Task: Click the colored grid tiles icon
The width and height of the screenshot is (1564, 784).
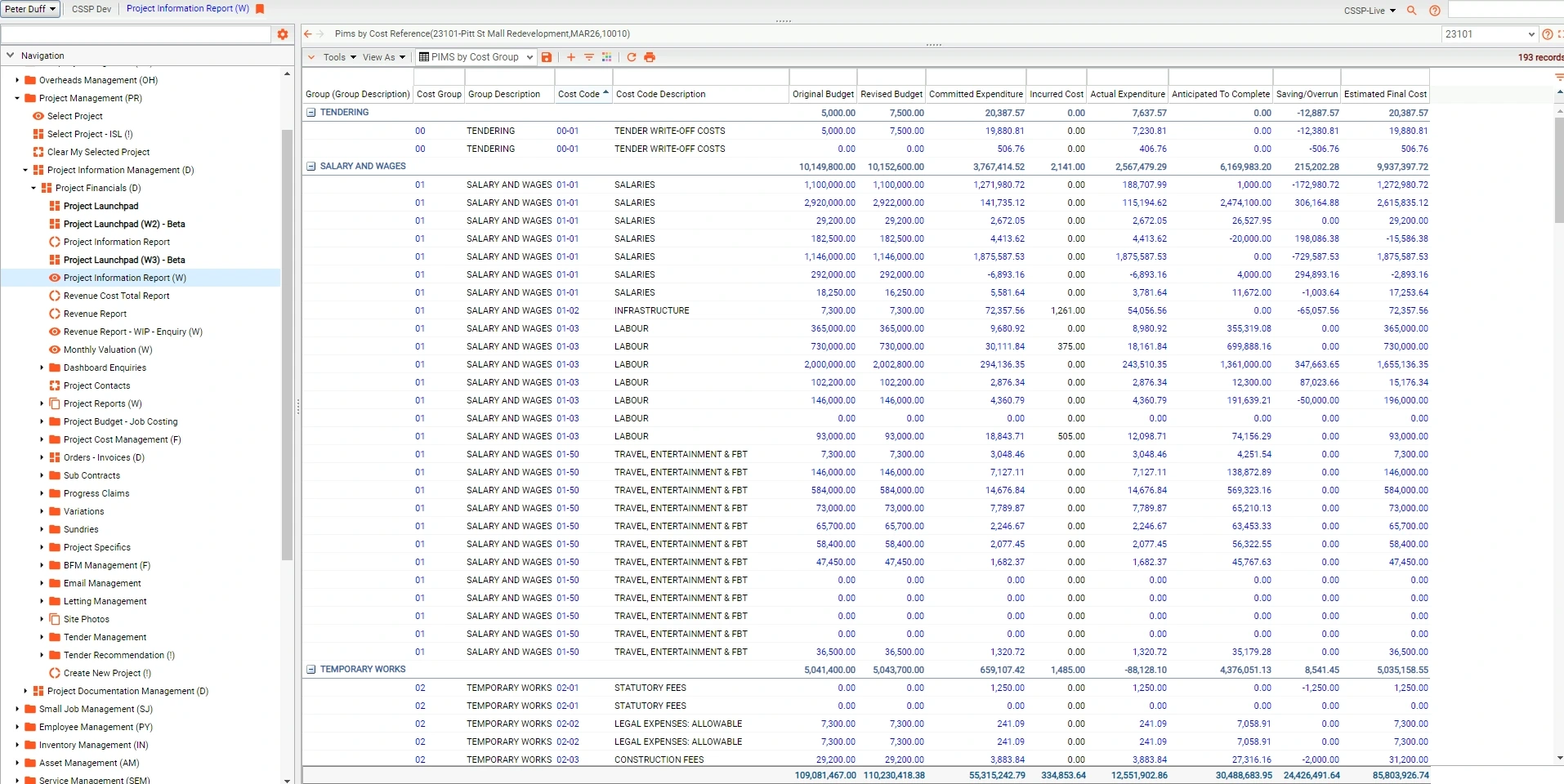Action: tap(606, 57)
